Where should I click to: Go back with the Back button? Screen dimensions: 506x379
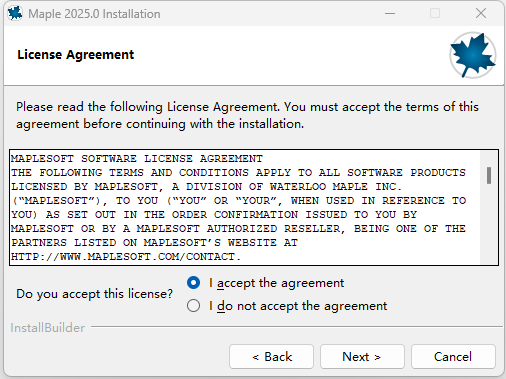click(x=271, y=357)
